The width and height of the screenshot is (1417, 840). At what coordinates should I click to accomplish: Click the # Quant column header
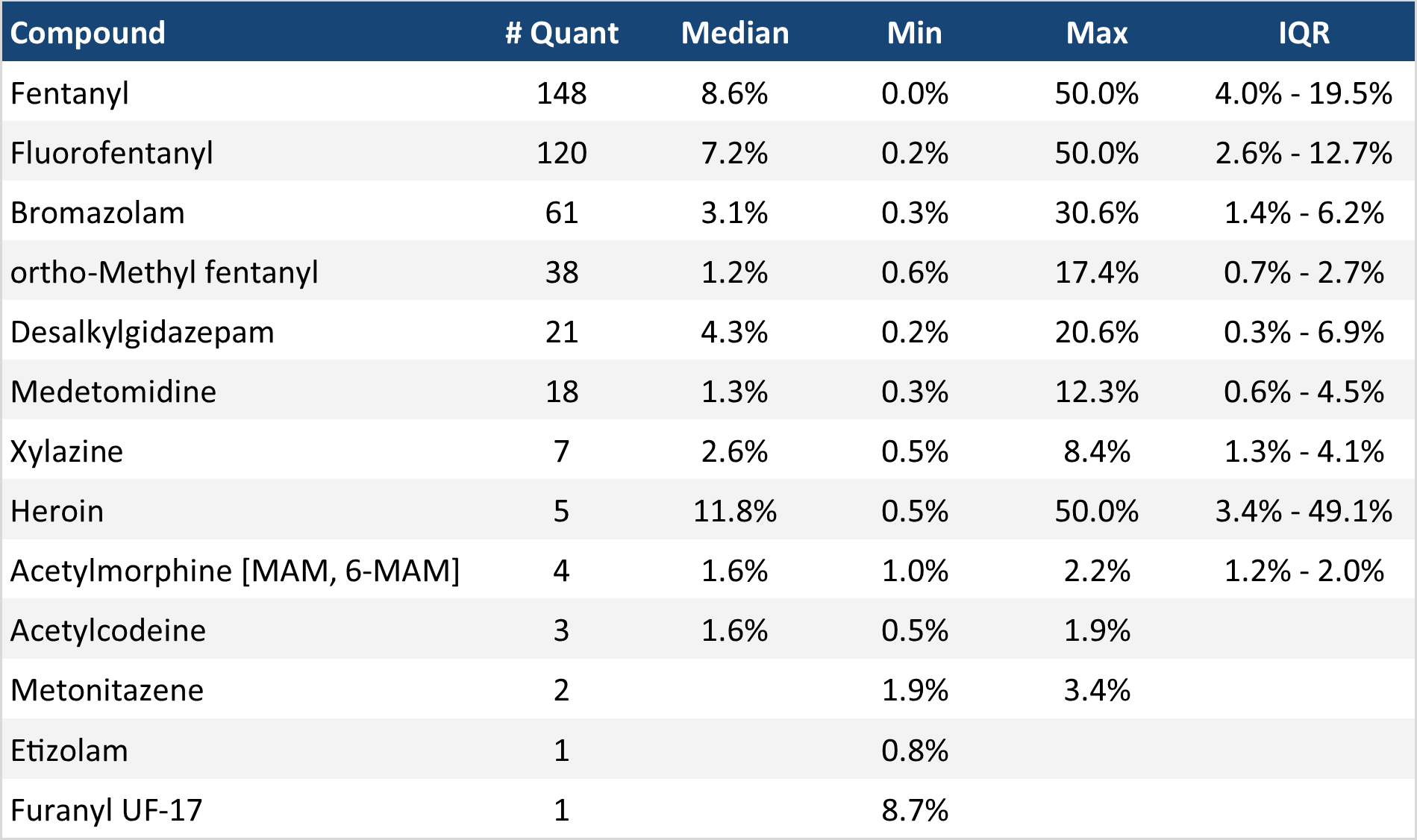coord(562,33)
